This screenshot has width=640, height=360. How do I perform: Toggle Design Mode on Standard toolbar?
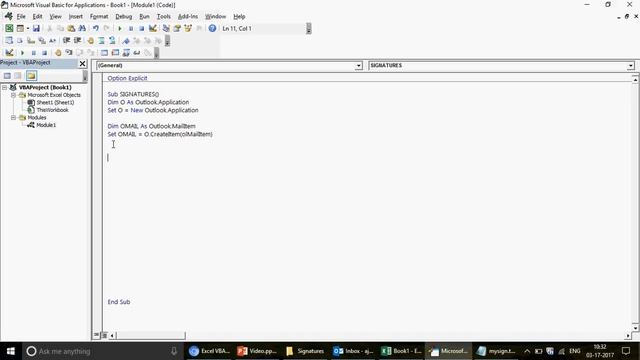tap(152, 28)
